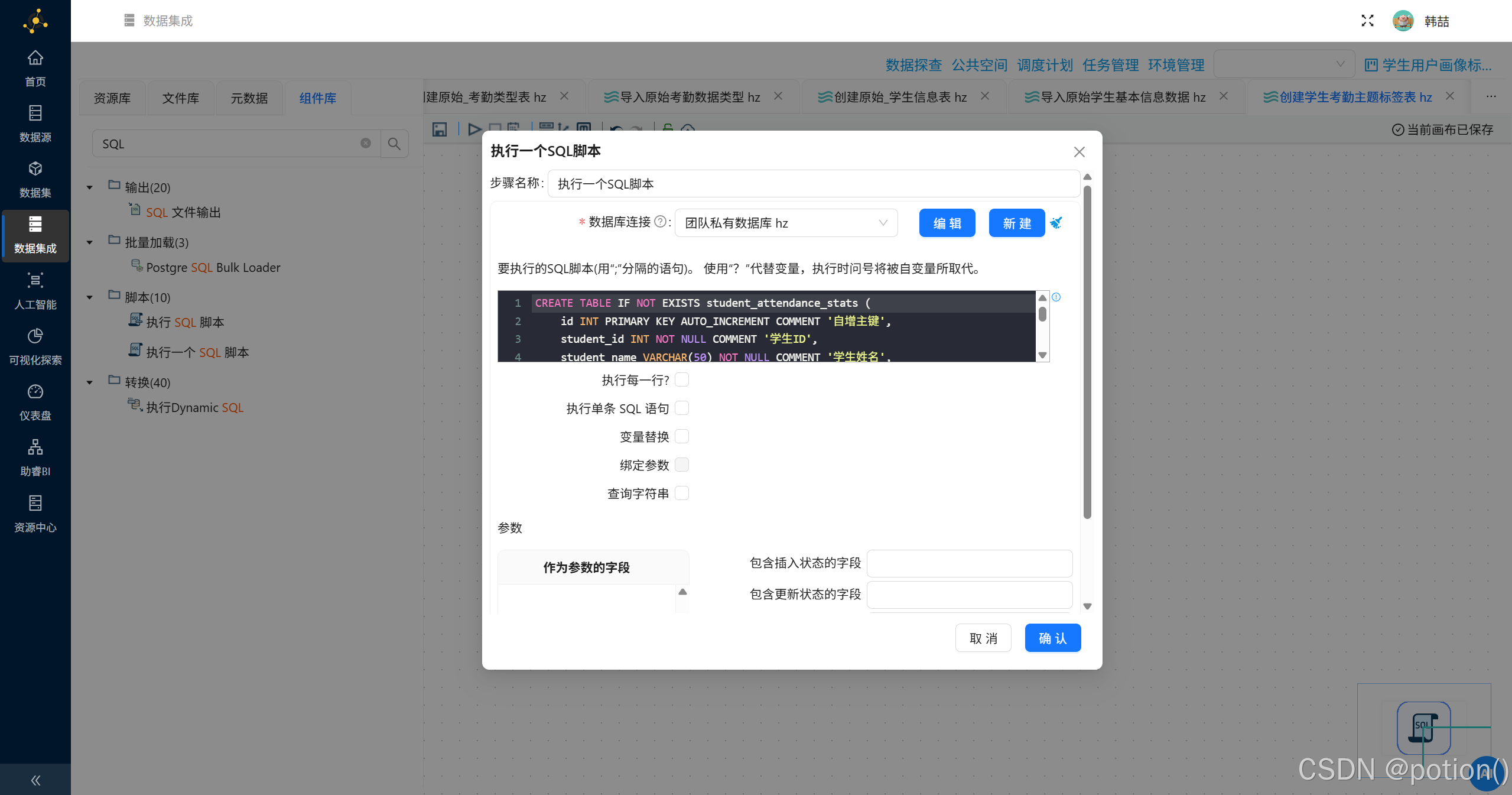The image size is (1512, 795).
Task: Select Postgre SQL Bulk Loader component
Action: (206, 267)
